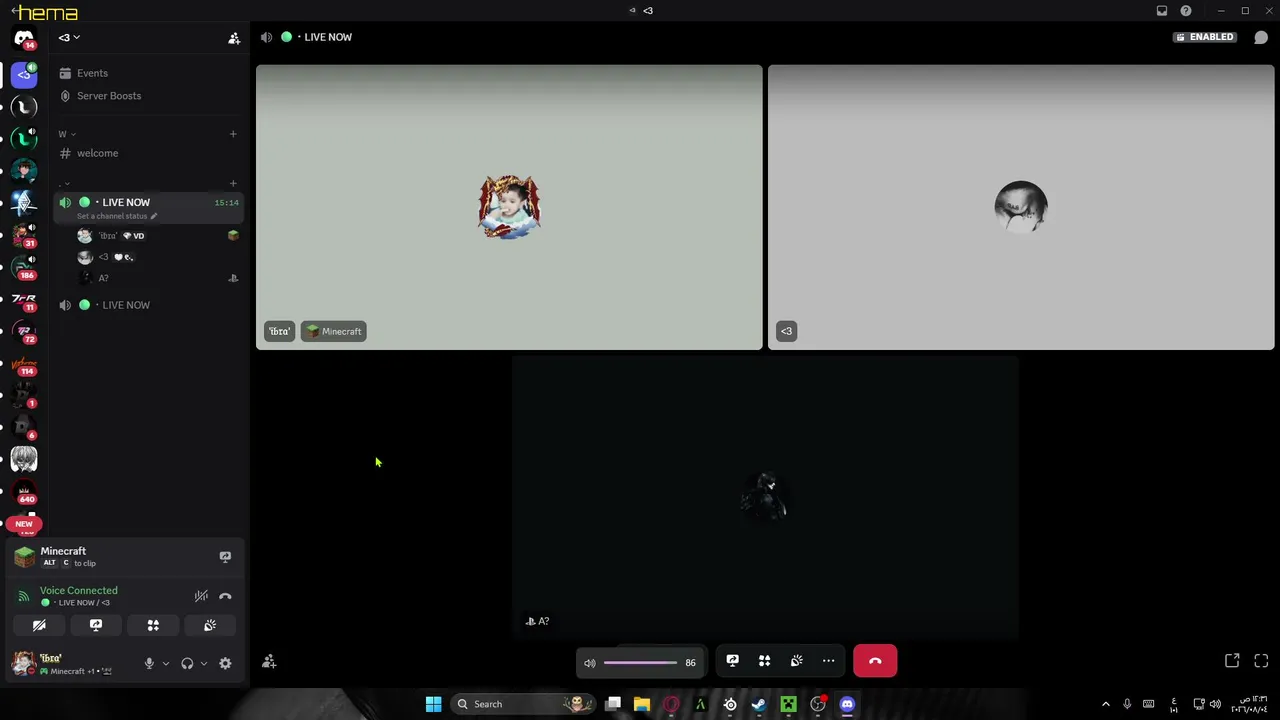This screenshot has height=720, width=1280.
Task: Edit the Set a channel status text
Action: (118, 216)
